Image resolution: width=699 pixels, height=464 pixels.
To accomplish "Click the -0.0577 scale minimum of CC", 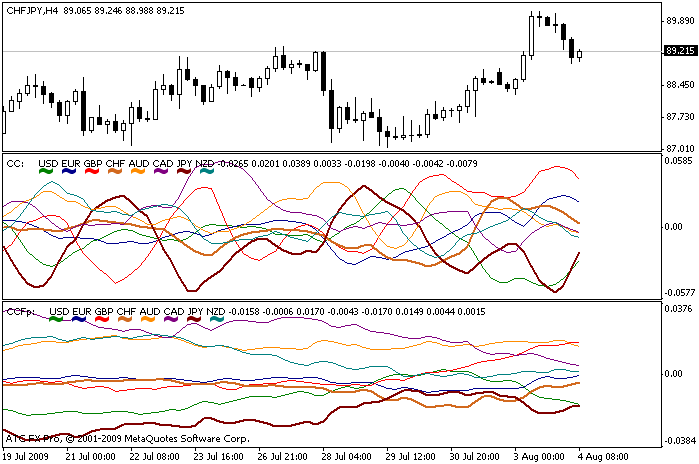I will coord(680,293).
